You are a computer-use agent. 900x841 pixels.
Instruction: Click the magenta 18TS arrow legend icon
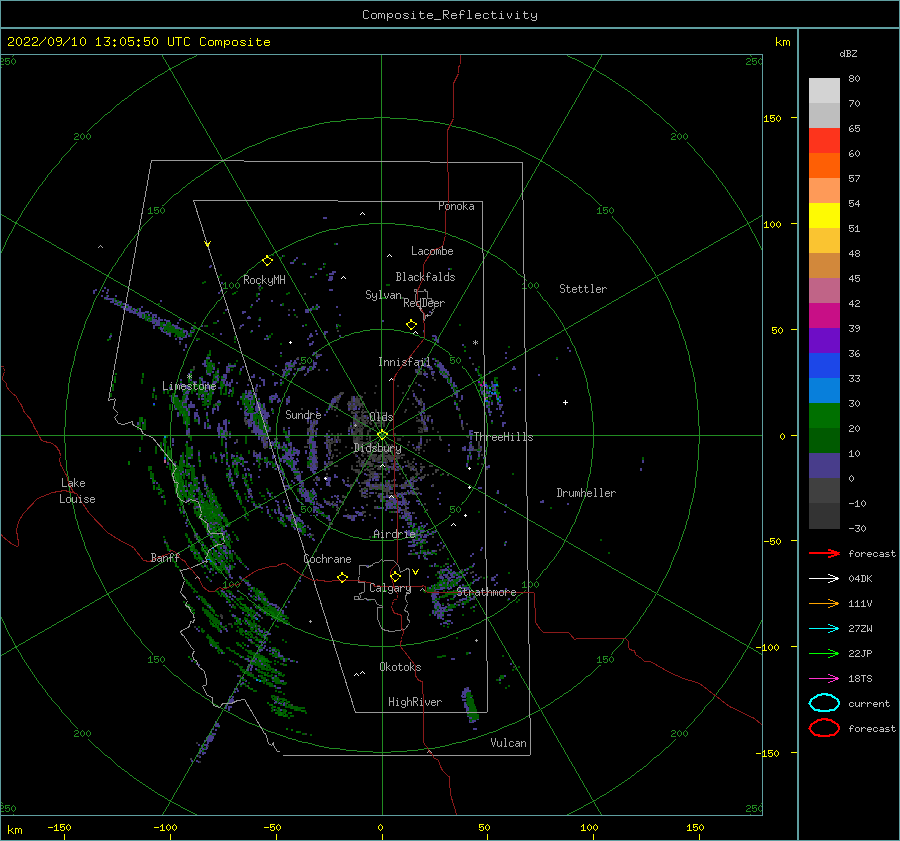pos(824,679)
